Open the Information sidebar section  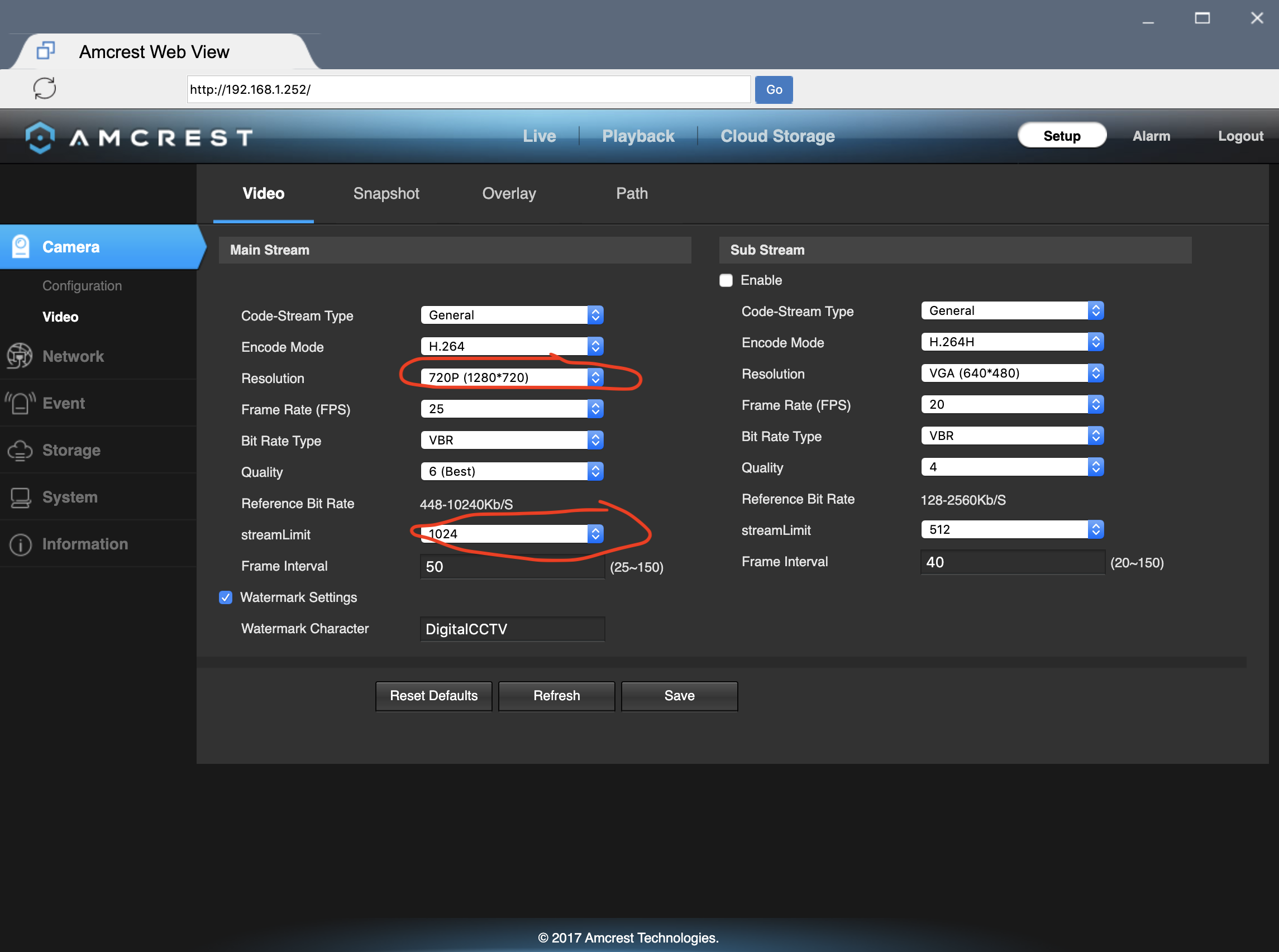click(x=98, y=544)
